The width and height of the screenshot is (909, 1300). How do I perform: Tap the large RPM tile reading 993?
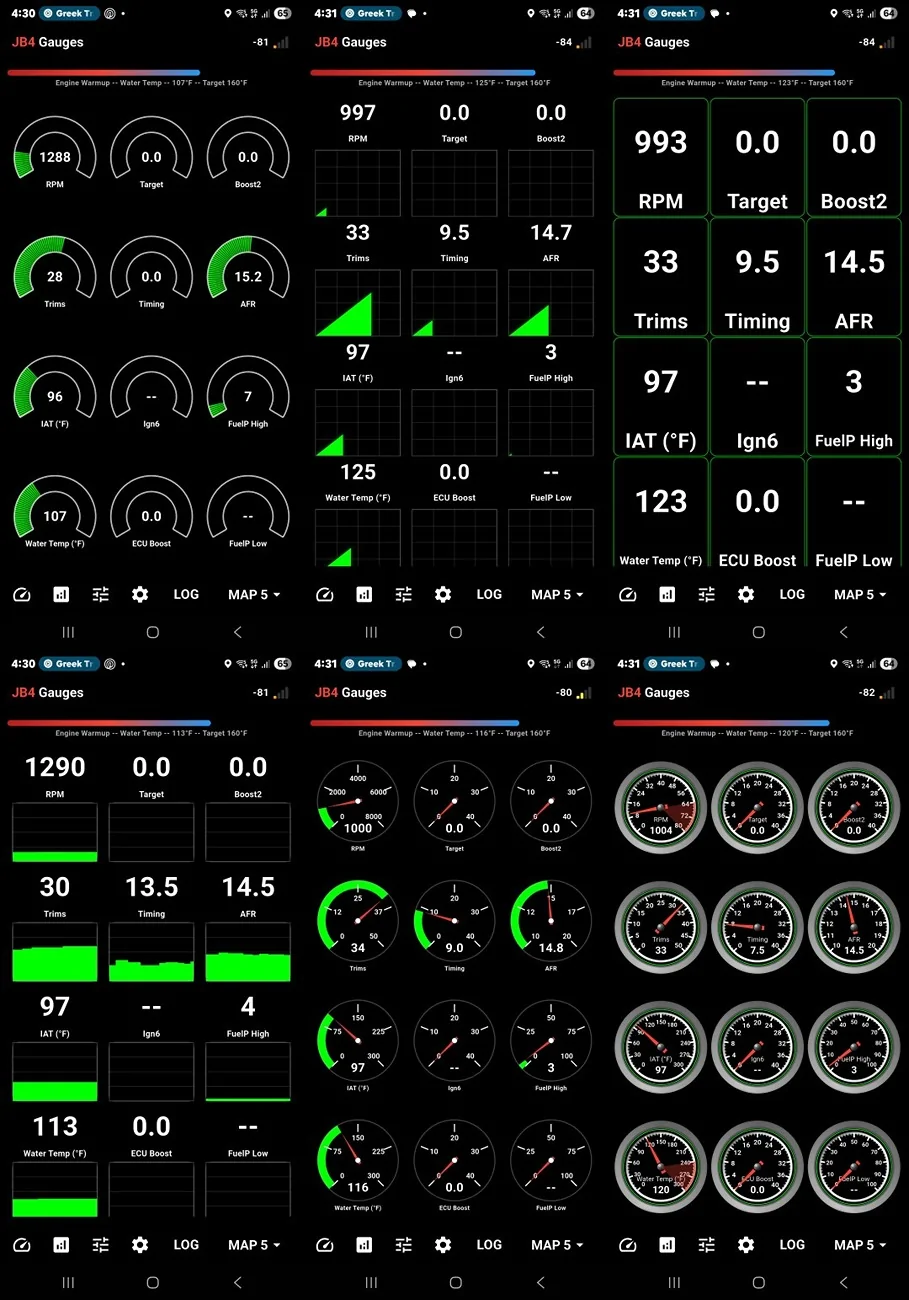661,157
